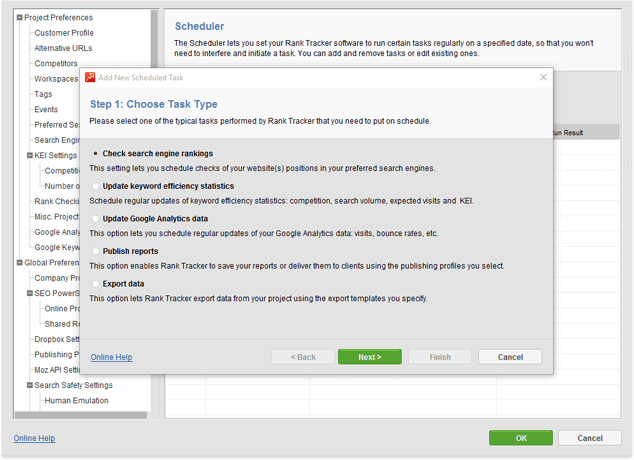Image resolution: width=634 pixels, height=460 pixels.
Task: Click the Next button in wizard
Action: 370,357
